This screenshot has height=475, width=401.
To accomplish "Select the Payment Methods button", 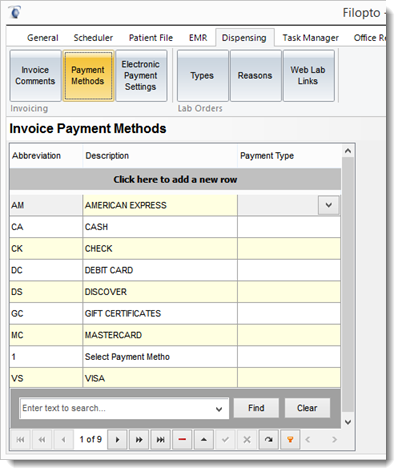I will [x=88, y=76].
